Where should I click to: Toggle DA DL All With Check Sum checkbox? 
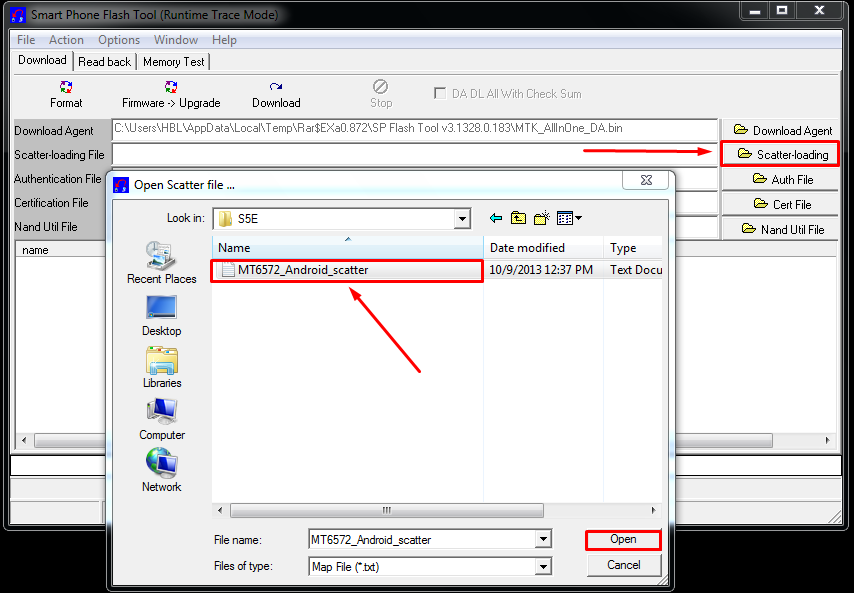coord(440,93)
